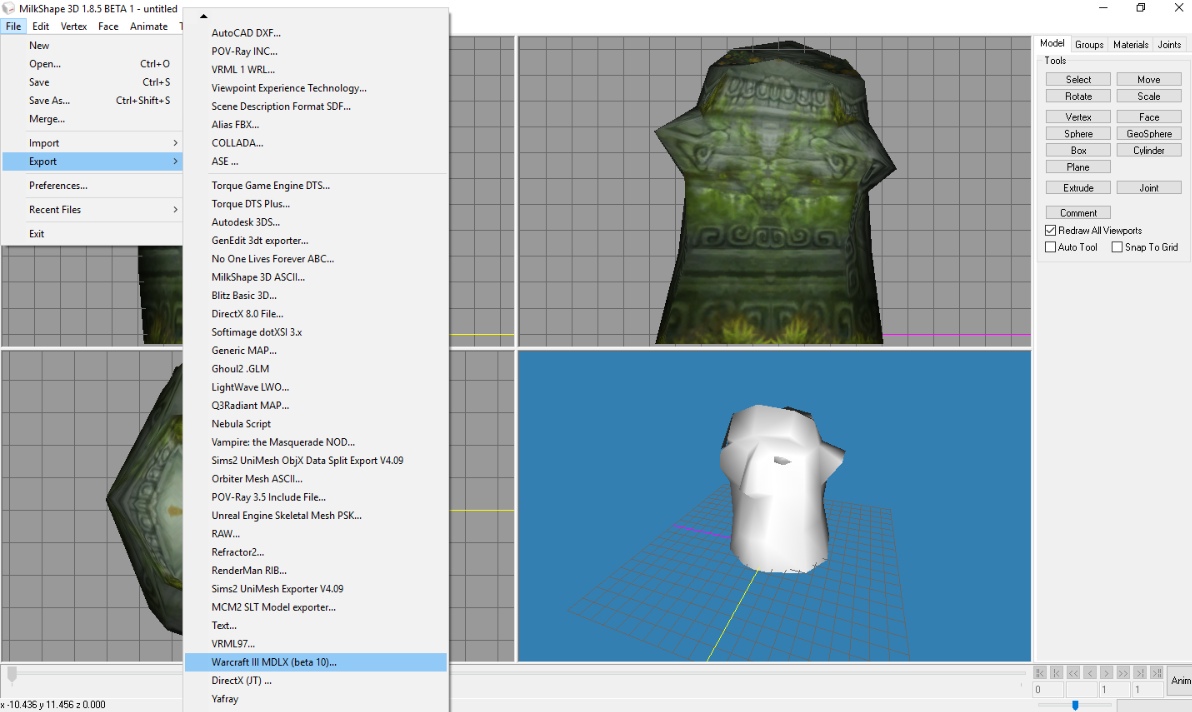Open the Edit menu

point(41,26)
